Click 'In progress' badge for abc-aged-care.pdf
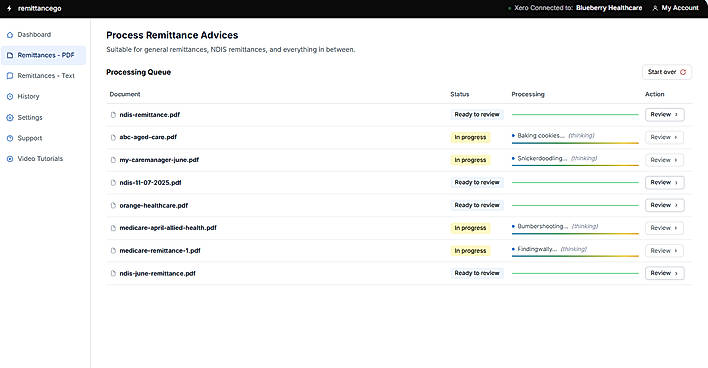708x368 pixels. click(470, 137)
